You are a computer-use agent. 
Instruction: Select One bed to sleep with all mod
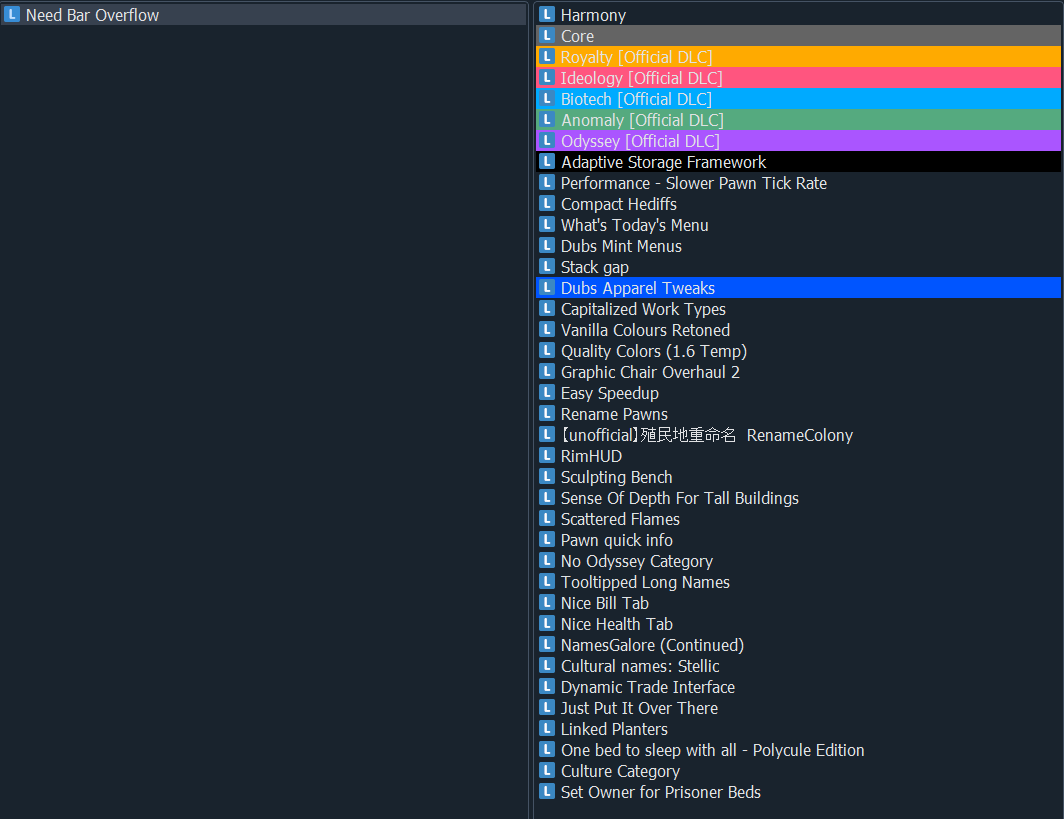click(799, 751)
